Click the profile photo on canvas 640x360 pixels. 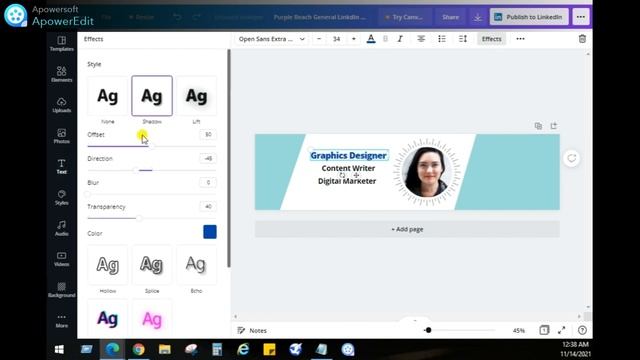(x=427, y=172)
